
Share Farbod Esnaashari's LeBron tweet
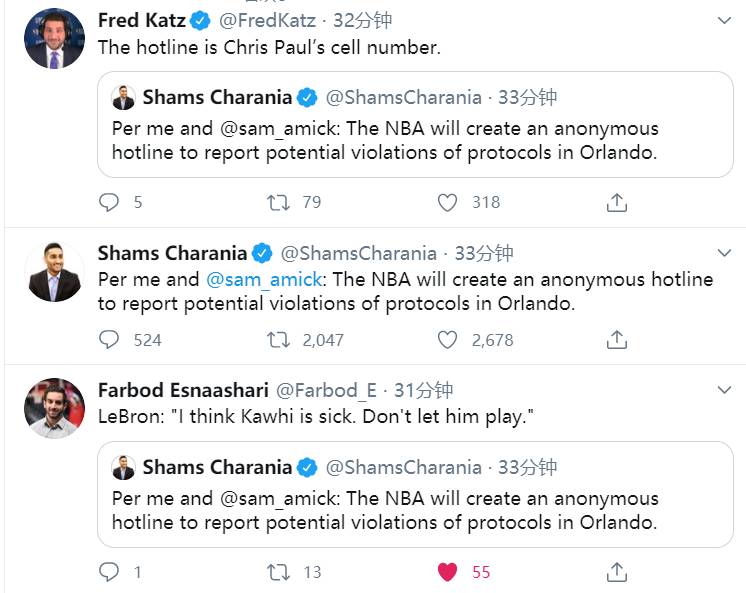tap(617, 572)
